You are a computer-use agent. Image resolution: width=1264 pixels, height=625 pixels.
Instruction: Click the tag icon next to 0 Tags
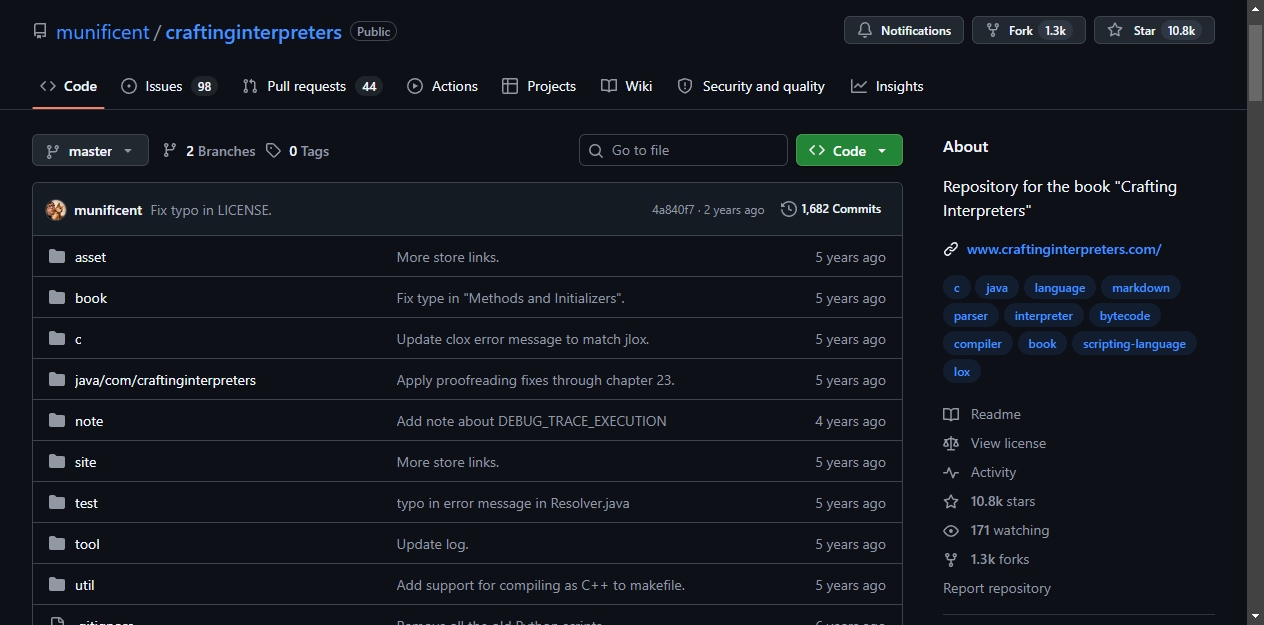click(274, 151)
